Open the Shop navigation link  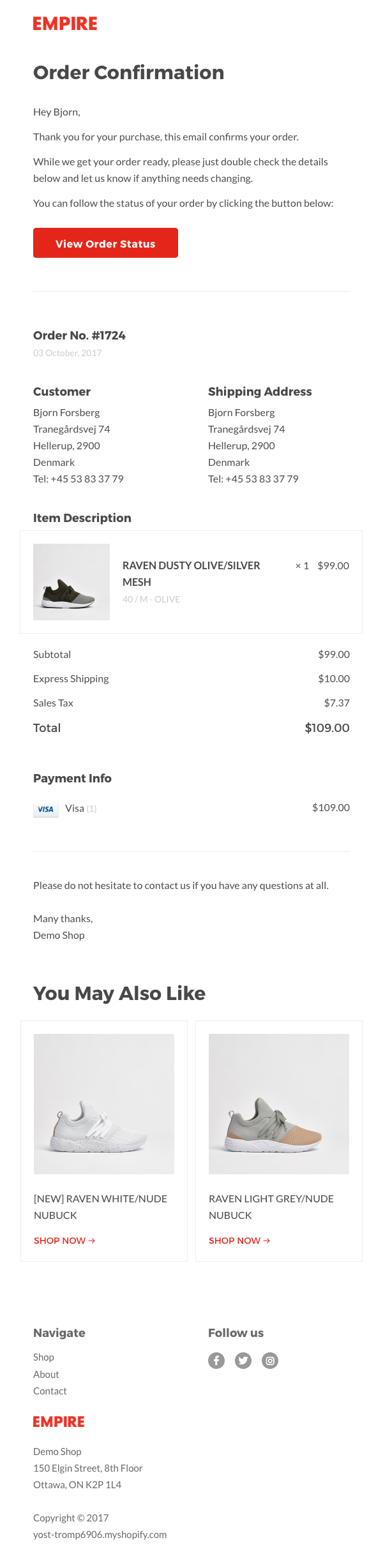tap(43, 1357)
